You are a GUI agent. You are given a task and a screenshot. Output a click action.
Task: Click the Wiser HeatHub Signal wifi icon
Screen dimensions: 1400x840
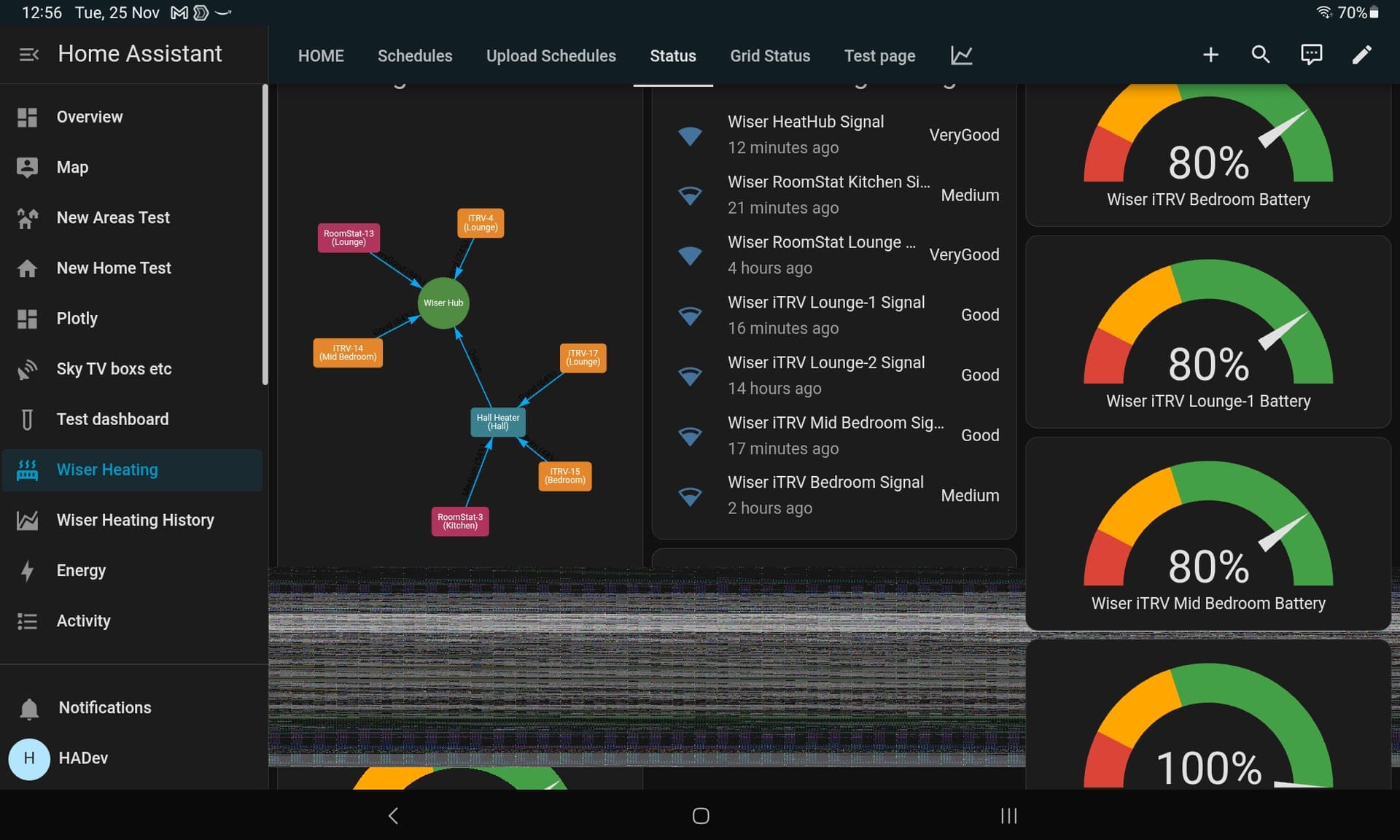[x=690, y=135]
